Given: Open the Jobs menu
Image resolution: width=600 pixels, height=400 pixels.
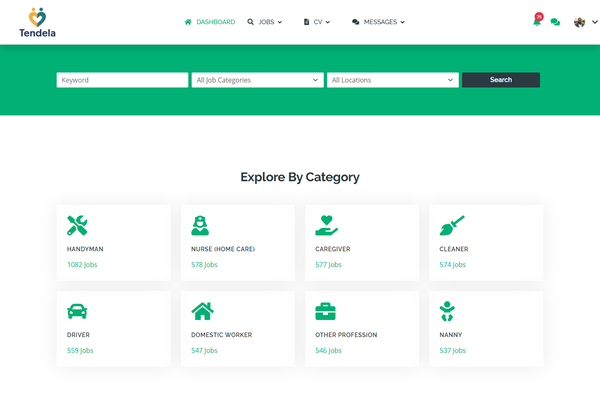Looking at the screenshot, I should tap(265, 22).
